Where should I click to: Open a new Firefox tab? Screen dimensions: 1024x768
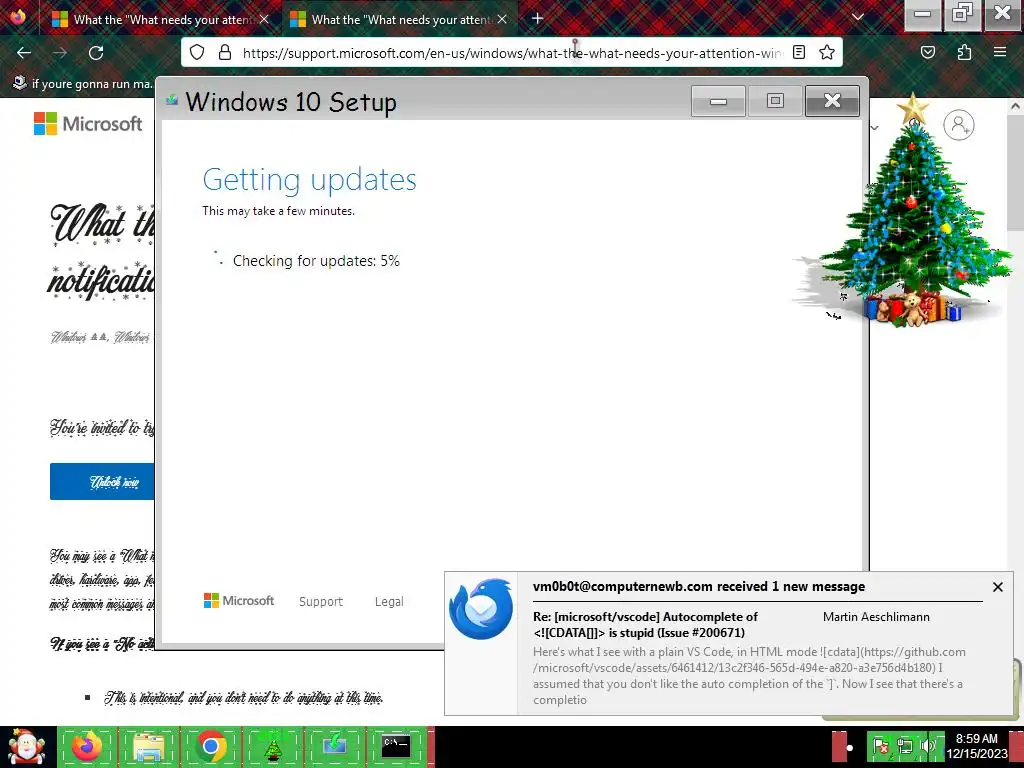pyautogui.click(x=537, y=19)
